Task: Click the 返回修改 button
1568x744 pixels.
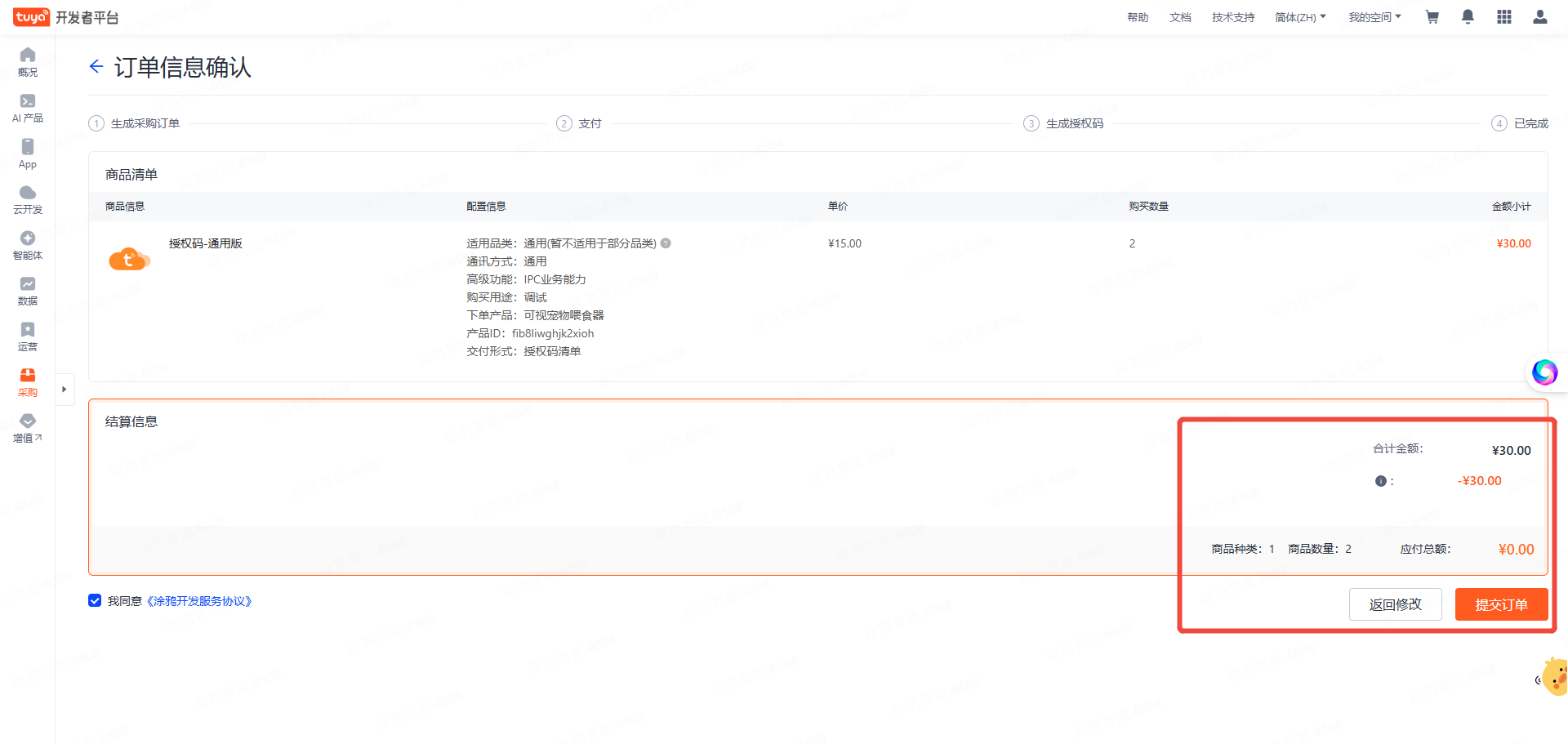Action: pyautogui.click(x=1395, y=604)
